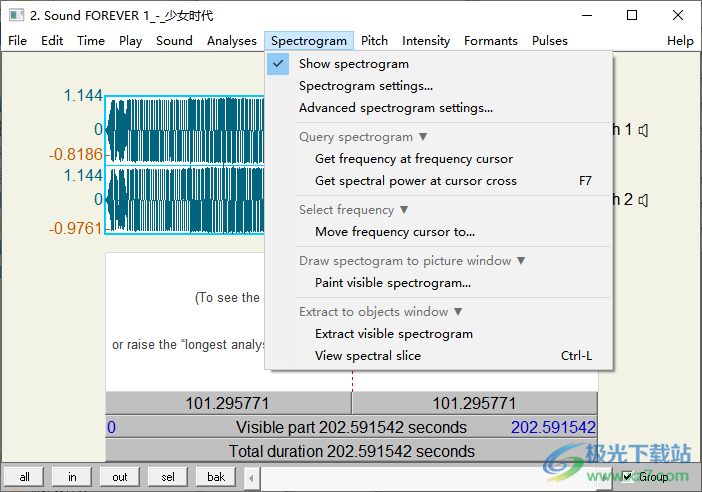Open the Formants menu
Image resolution: width=702 pixels, height=492 pixels.
click(490, 41)
